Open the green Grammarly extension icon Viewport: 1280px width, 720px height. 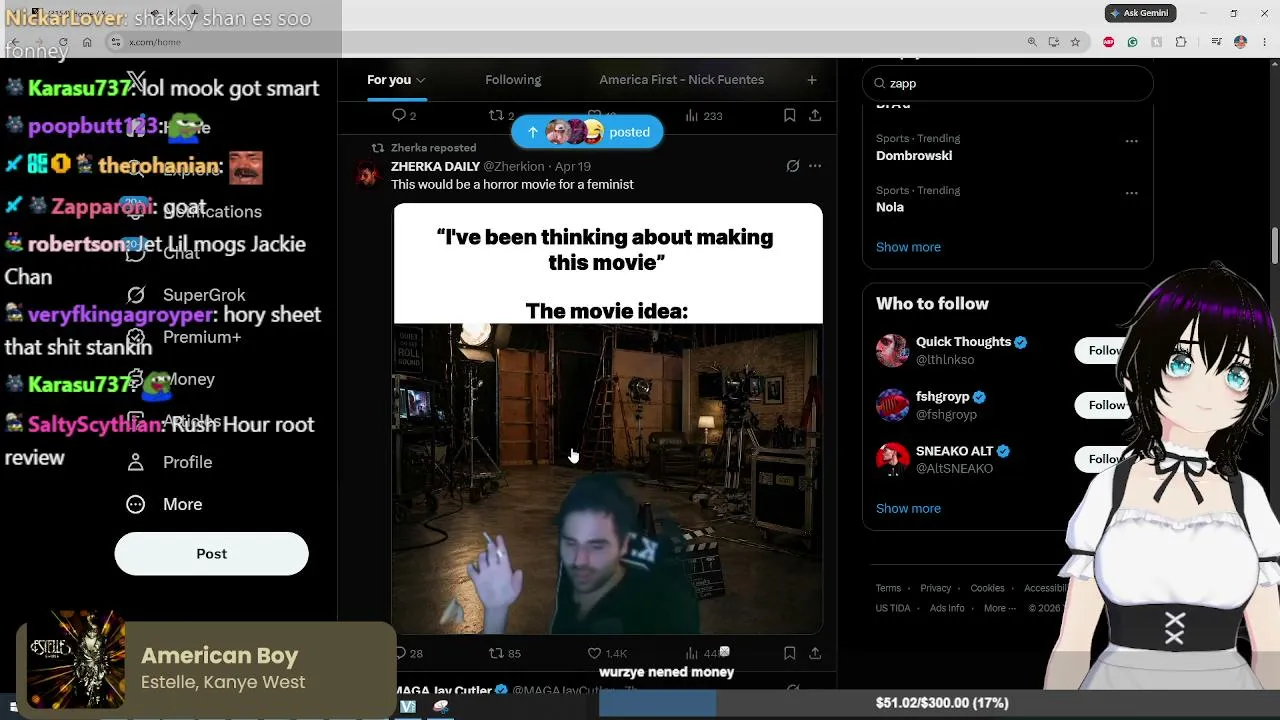pyautogui.click(x=1132, y=42)
